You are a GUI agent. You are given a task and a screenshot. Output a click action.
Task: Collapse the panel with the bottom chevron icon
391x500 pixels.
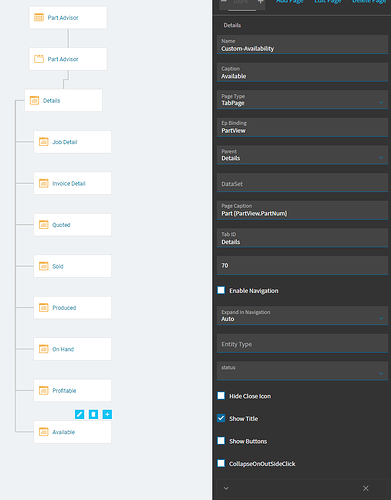tap(226, 488)
